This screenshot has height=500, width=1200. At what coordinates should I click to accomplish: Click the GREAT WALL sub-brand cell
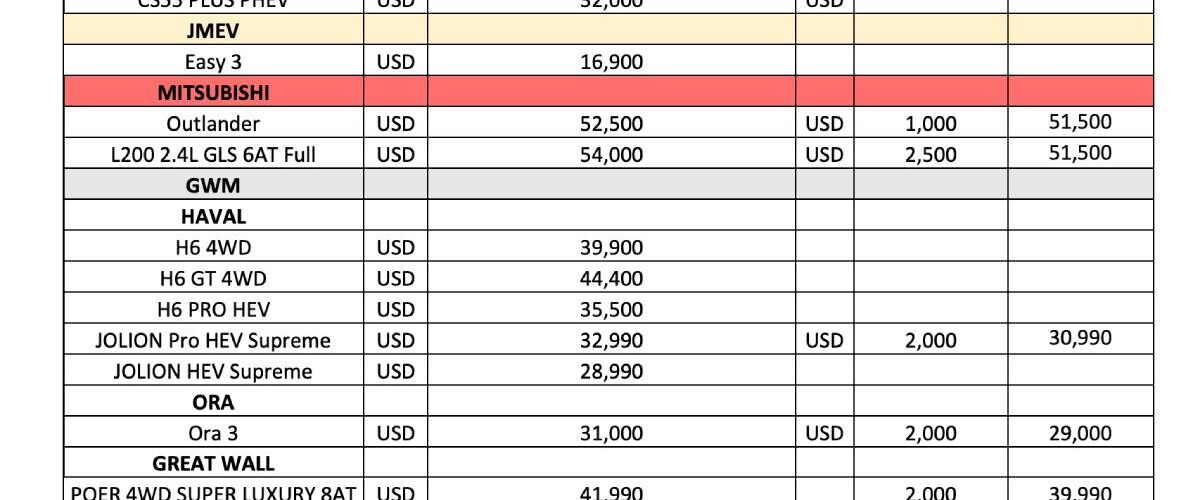[214, 465]
